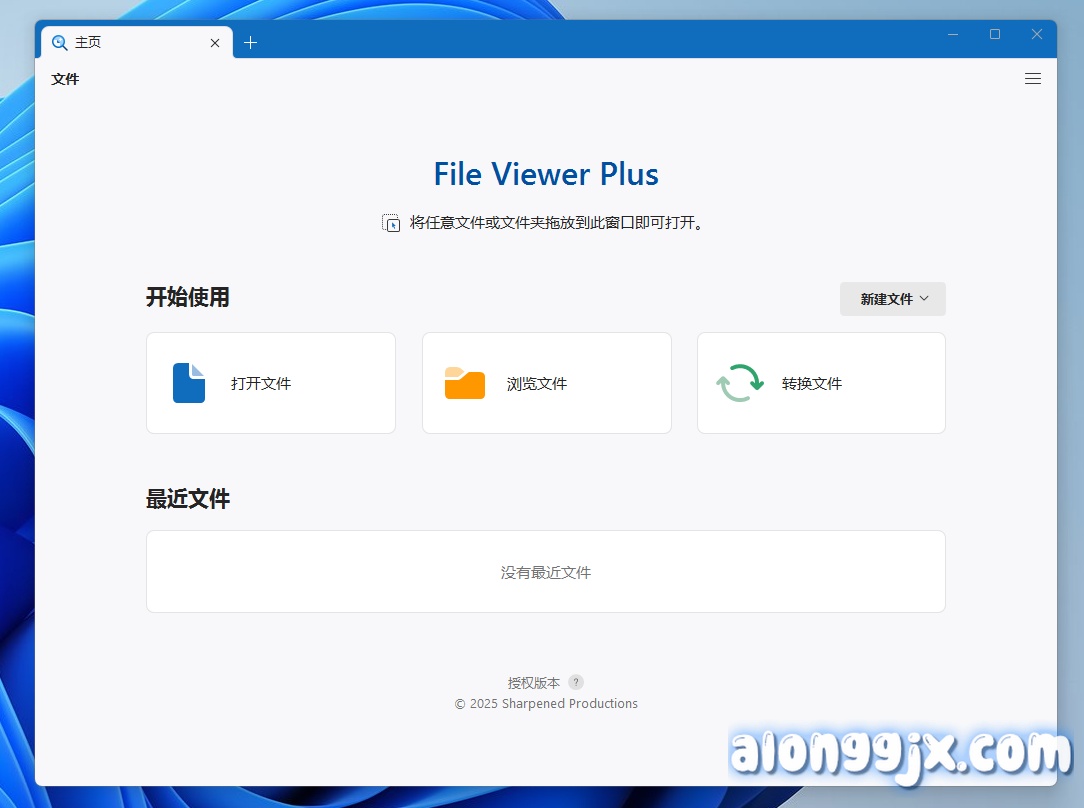
Task: Close the 主页 tab with its X
Action: 214,42
